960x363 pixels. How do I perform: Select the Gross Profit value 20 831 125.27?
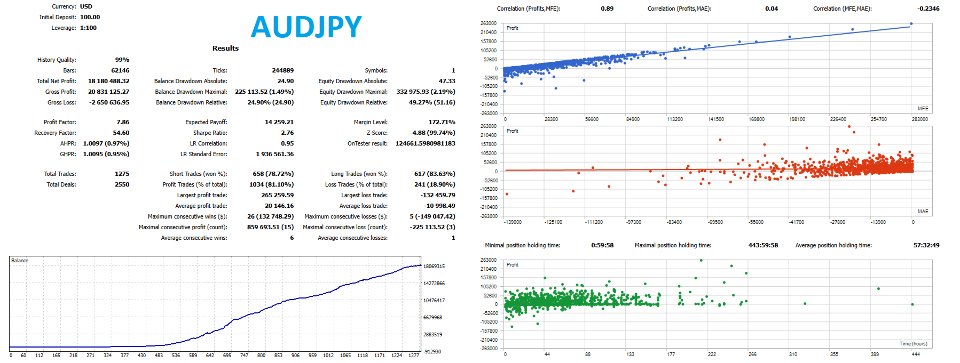110,92
